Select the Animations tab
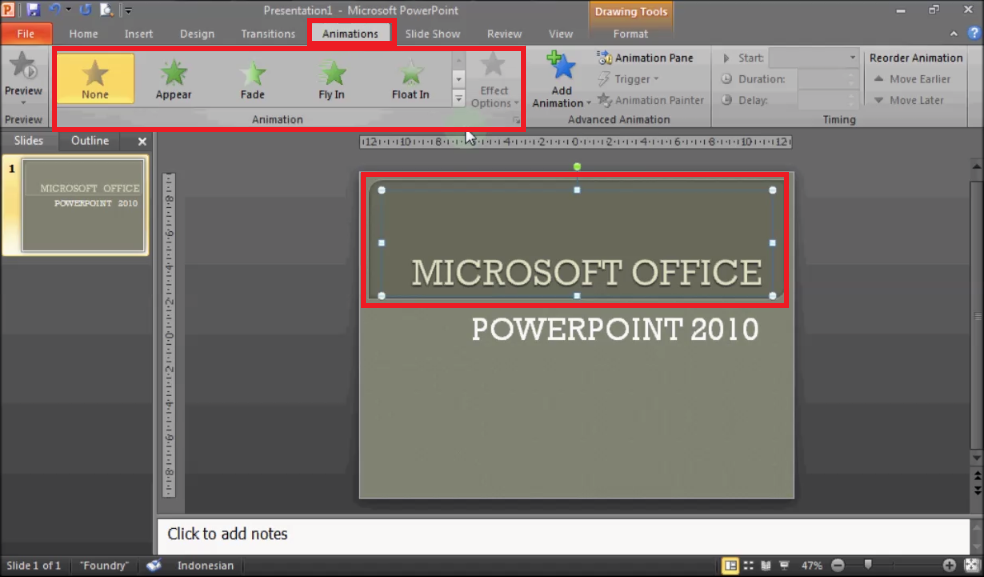This screenshot has width=984, height=577. [x=350, y=34]
